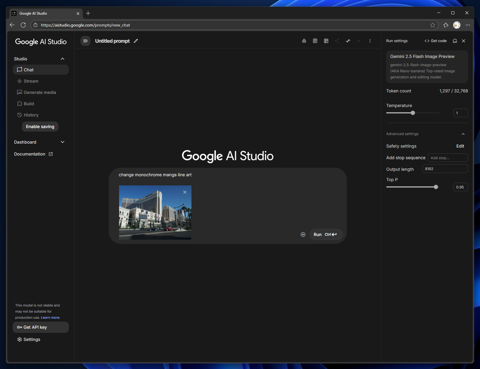This screenshot has height=369, width=480.
Task: Click the Output length field
Action: [x=445, y=169]
